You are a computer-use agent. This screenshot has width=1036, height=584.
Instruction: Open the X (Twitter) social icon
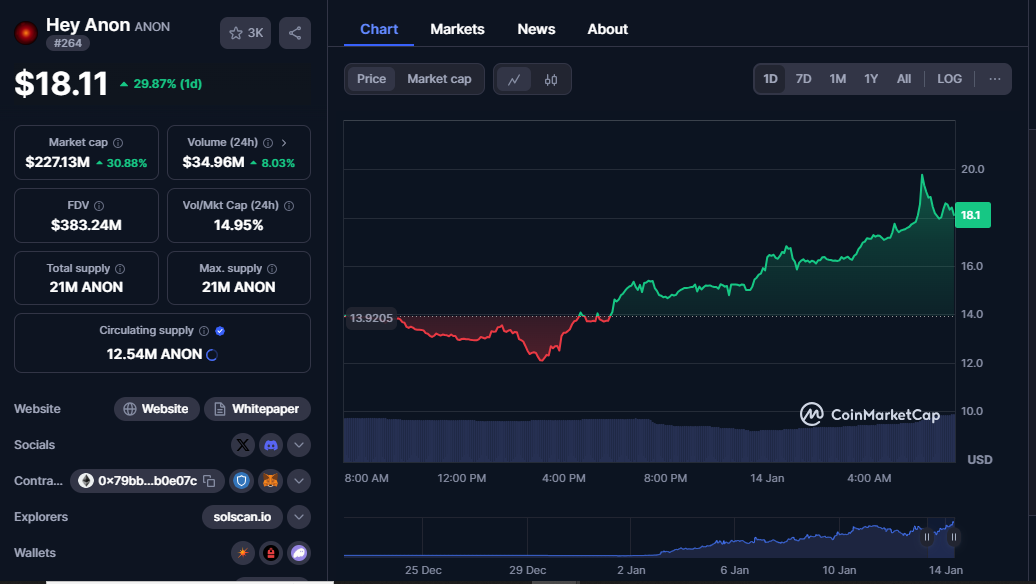242,445
